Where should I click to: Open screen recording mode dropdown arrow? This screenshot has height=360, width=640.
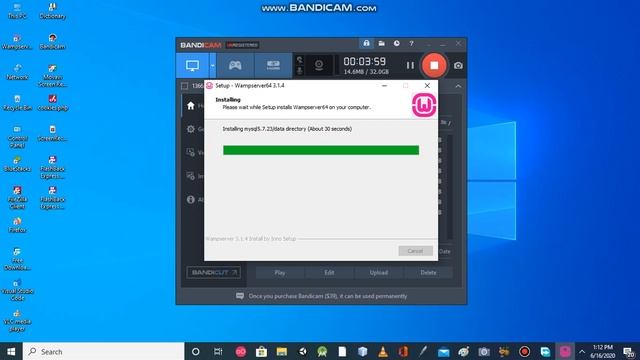click(x=212, y=65)
